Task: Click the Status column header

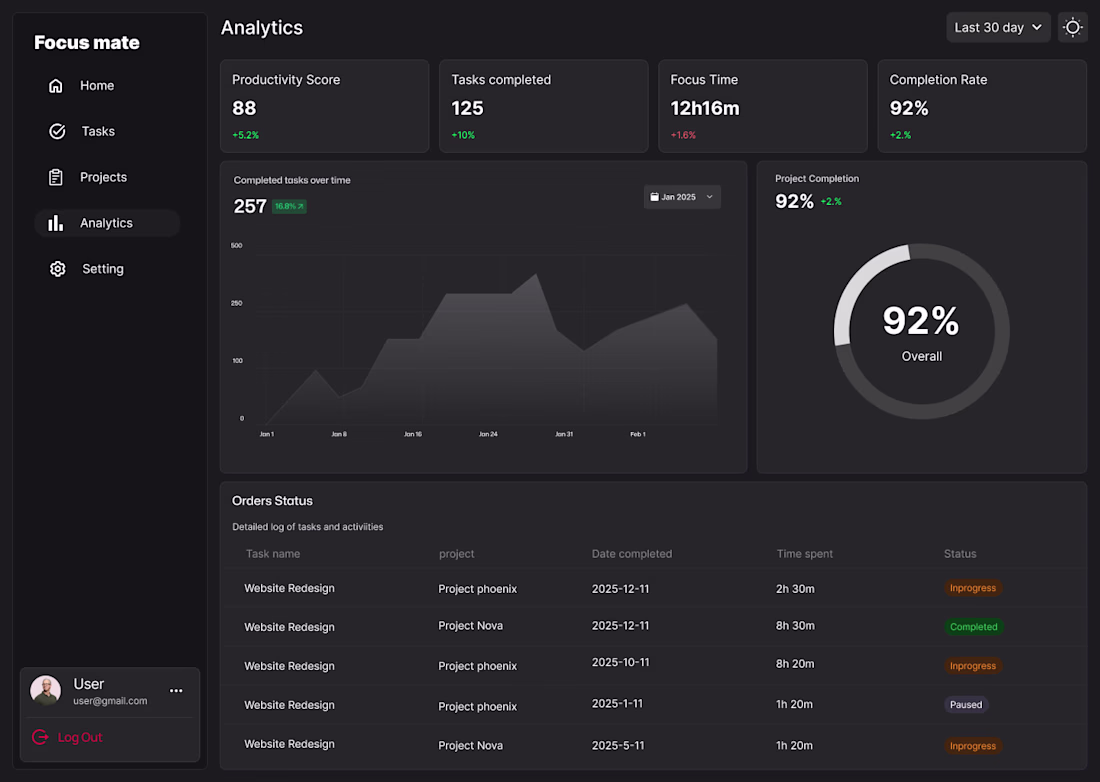Action: pyautogui.click(x=960, y=554)
